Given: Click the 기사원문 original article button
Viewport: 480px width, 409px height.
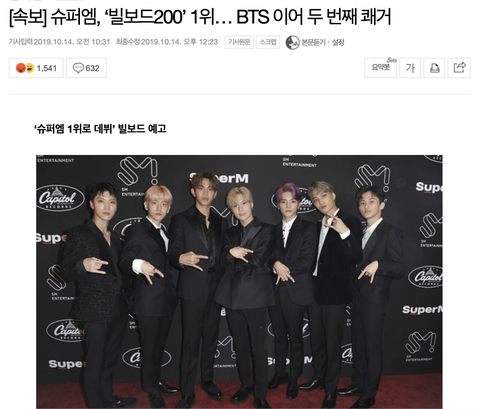Looking at the screenshot, I should [239, 42].
